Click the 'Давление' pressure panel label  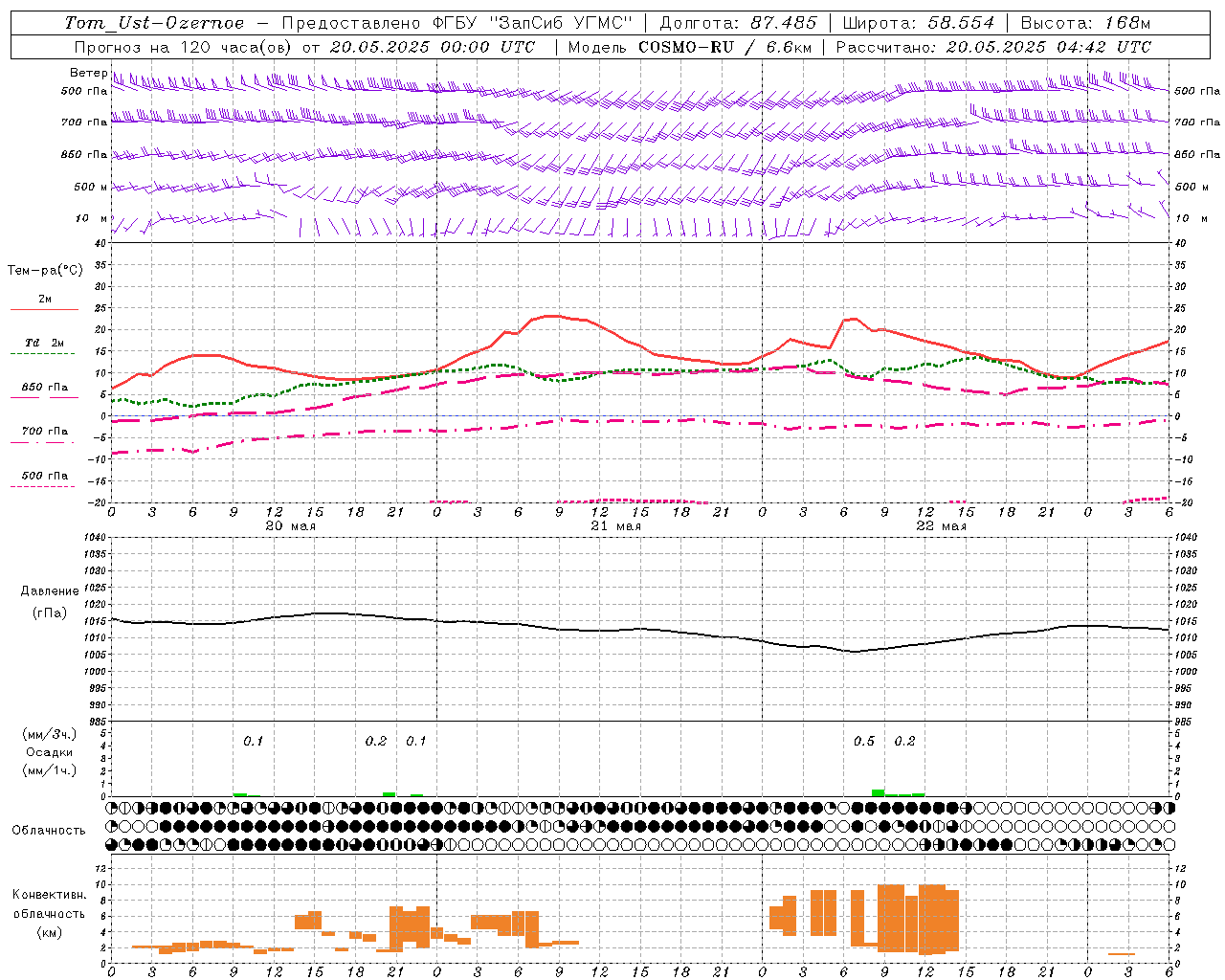click(50, 591)
